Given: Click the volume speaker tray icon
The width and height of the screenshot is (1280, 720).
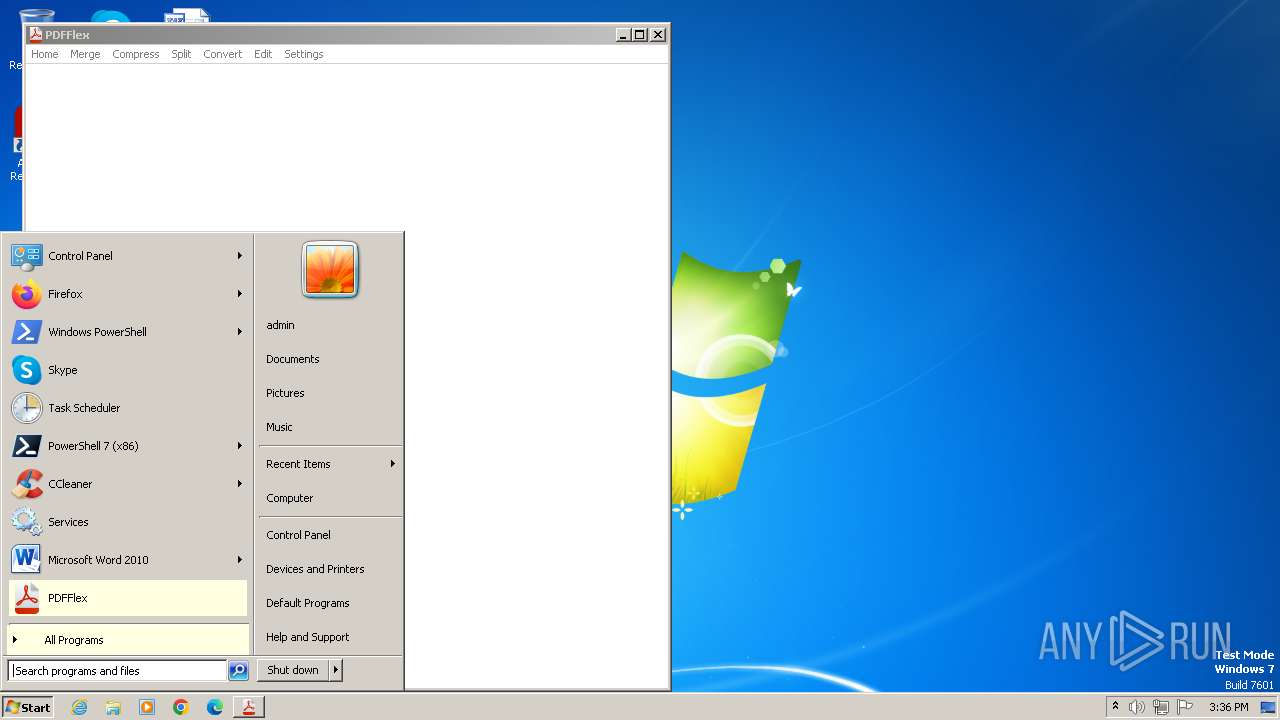Looking at the screenshot, I should (1137, 707).
